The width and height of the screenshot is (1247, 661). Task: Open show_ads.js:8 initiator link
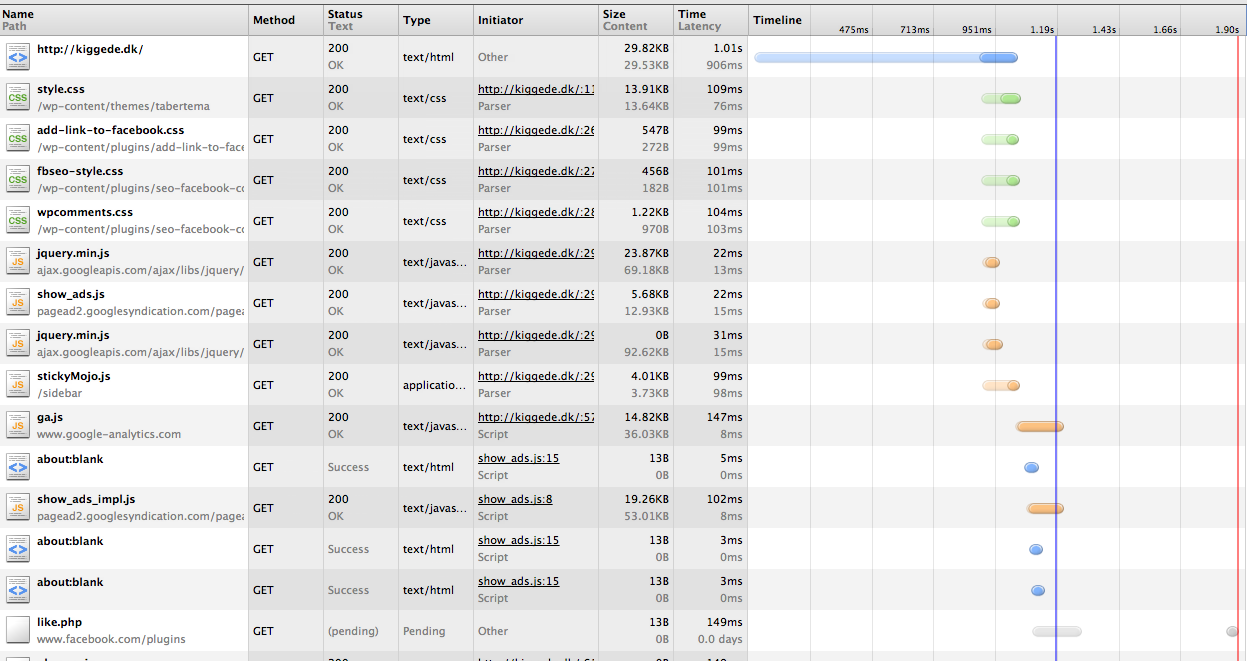515,500
